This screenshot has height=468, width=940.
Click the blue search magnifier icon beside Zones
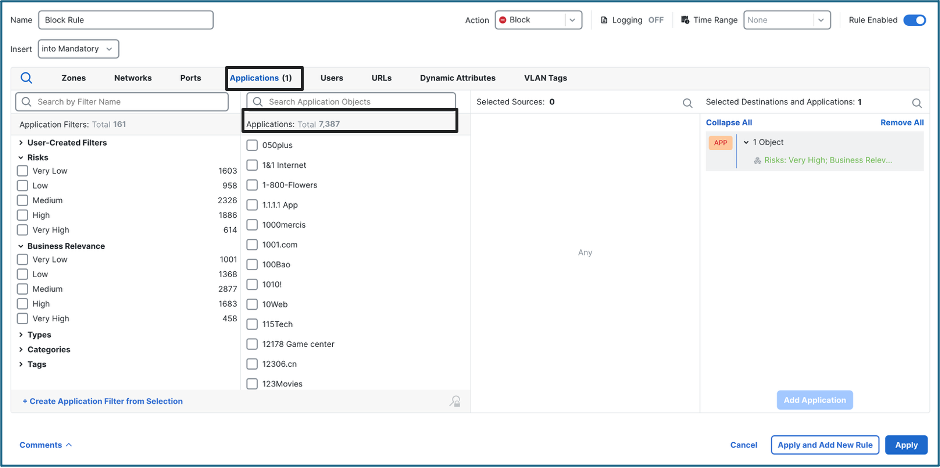point(26,78)
